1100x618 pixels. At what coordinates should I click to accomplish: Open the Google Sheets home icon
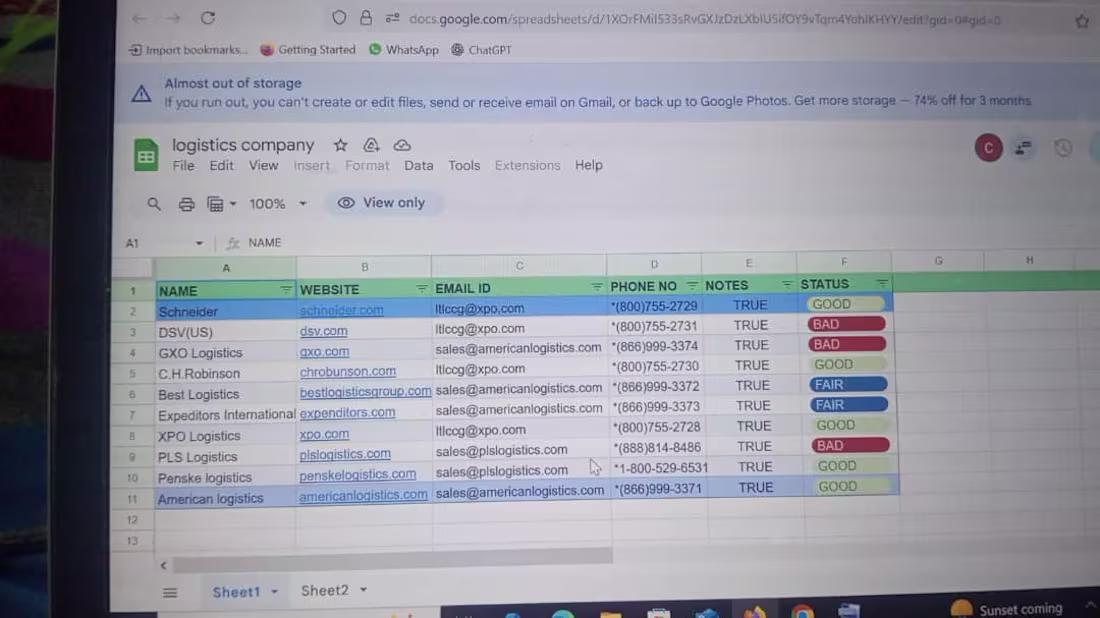tap(146, 154)
